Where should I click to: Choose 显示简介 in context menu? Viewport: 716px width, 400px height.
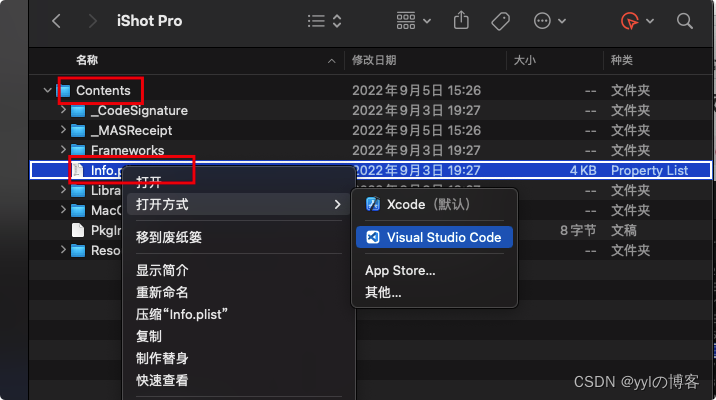239,270
